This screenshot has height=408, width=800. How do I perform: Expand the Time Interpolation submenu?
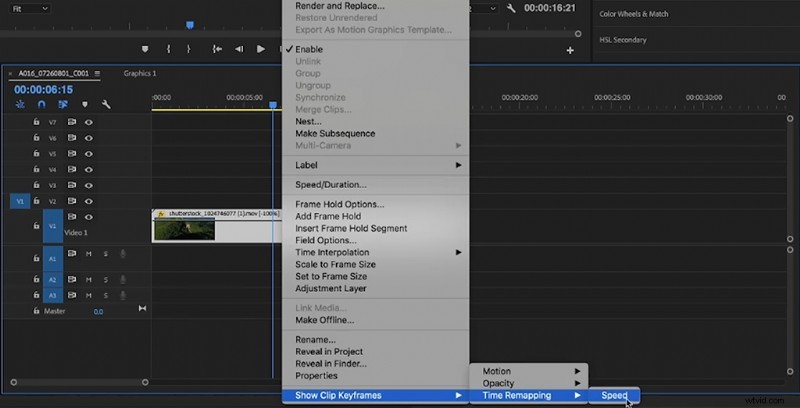tap(376, 252)
